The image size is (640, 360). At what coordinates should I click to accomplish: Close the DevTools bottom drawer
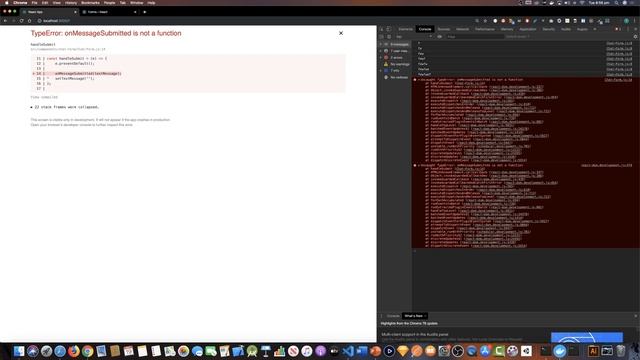click(x=636, y=316)
